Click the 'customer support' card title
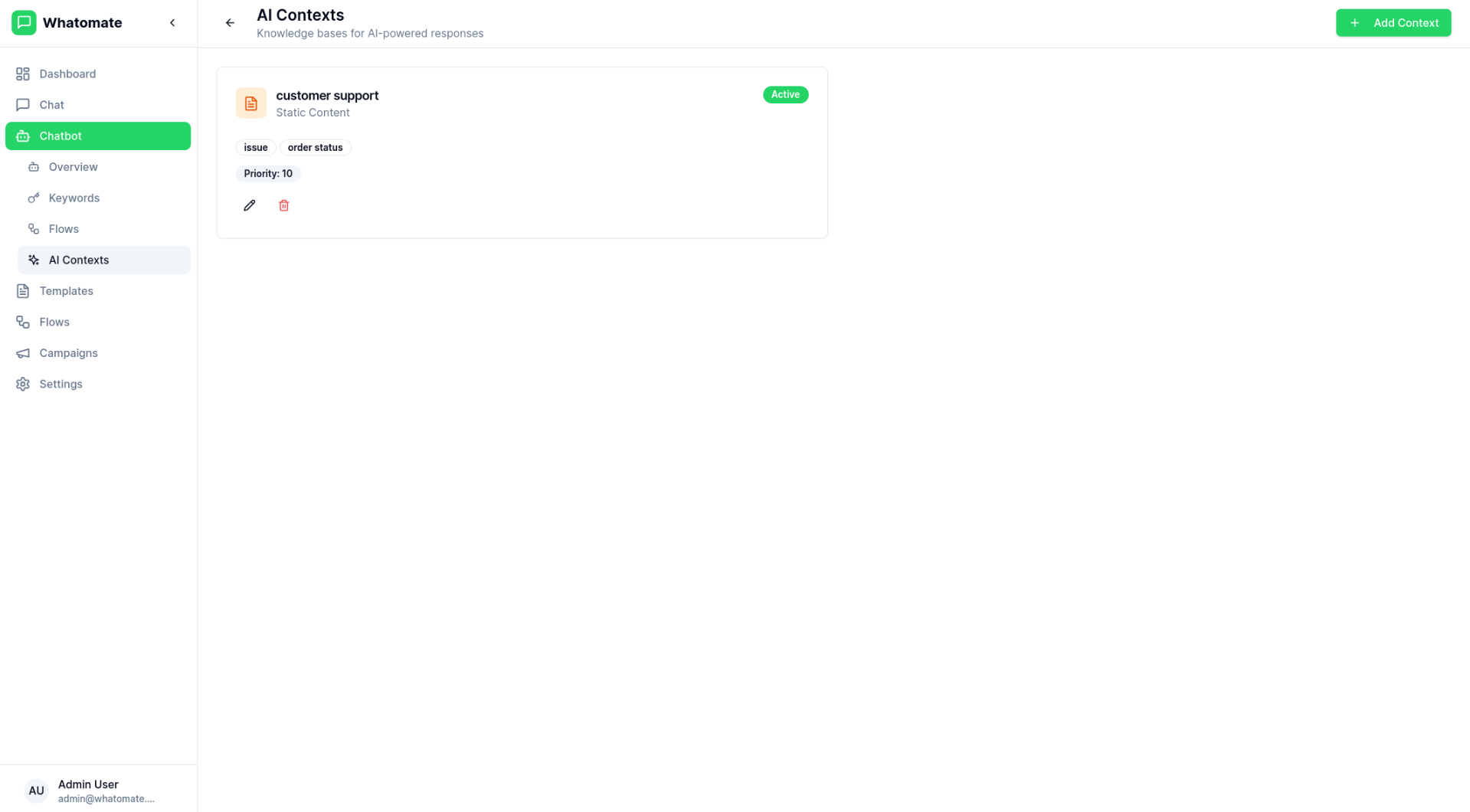Image resolution: width=1470 pixels, height=812 pixels. 327,96
